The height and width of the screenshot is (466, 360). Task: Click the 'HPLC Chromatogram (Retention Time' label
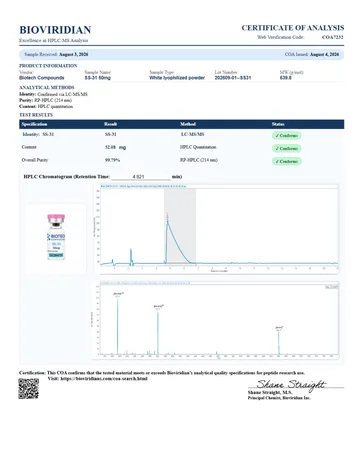point(67,177)
